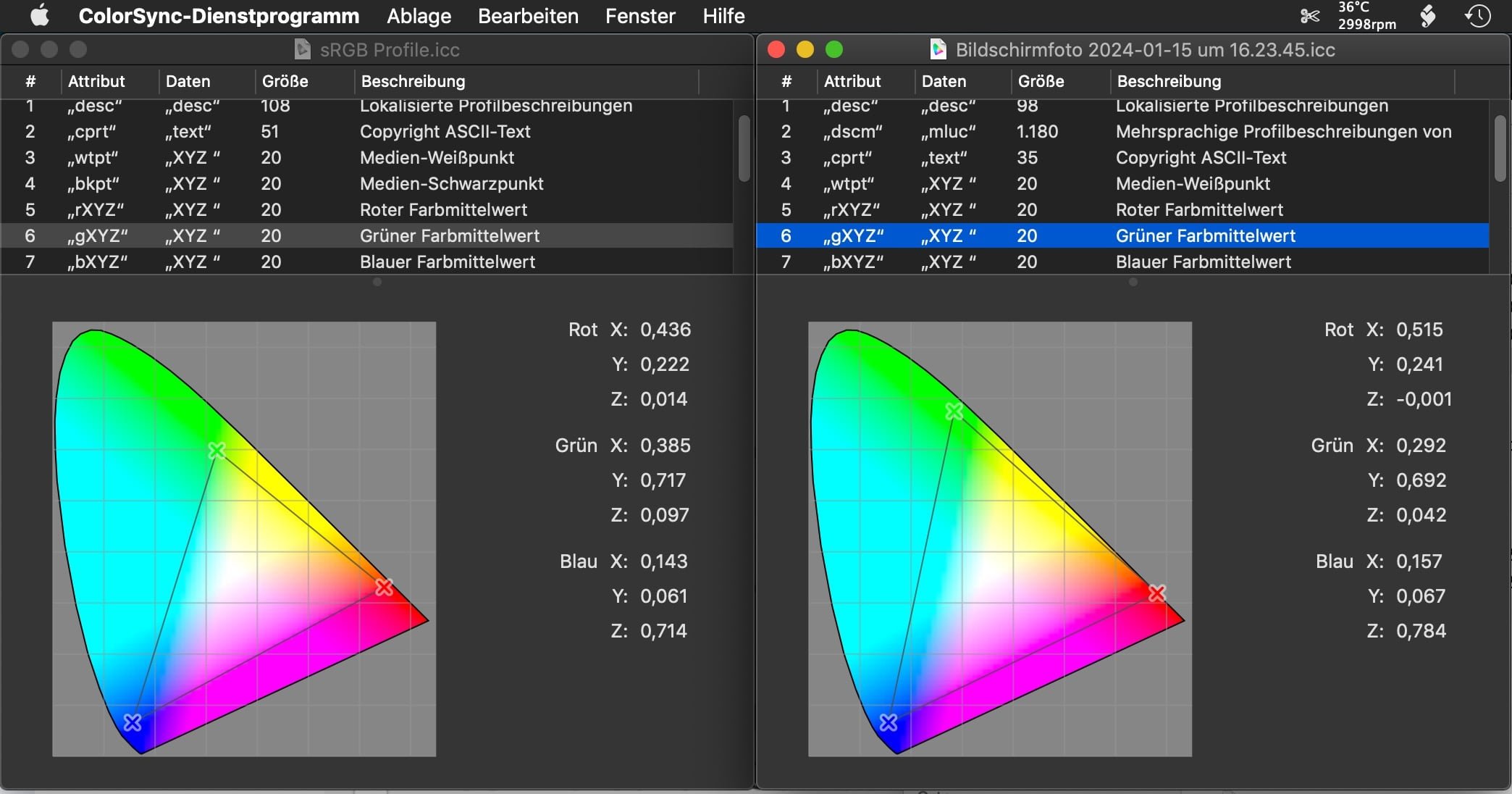Viewport: 1512px width, 794px height.
Task: Open the Ablage menu
Action: point(419,16)
